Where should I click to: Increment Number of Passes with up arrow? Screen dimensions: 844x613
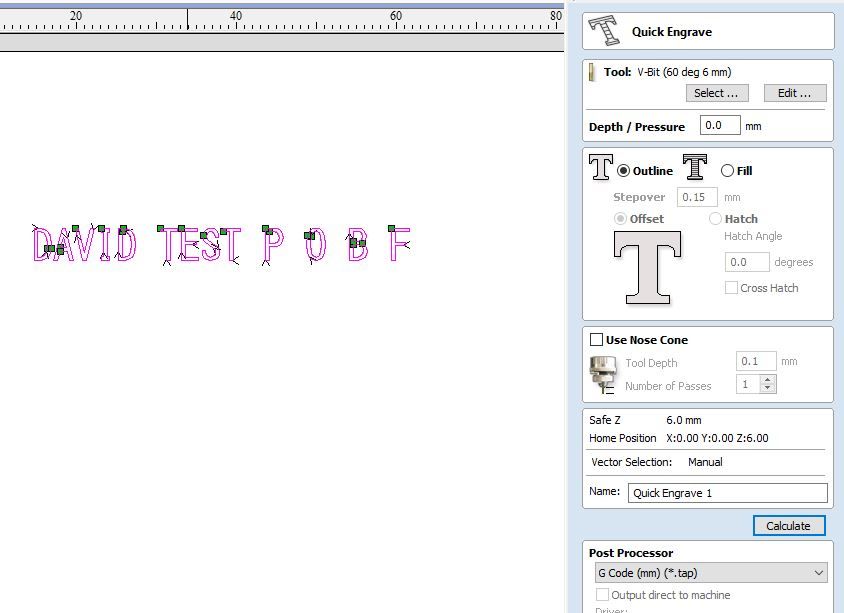click(768, 378)
